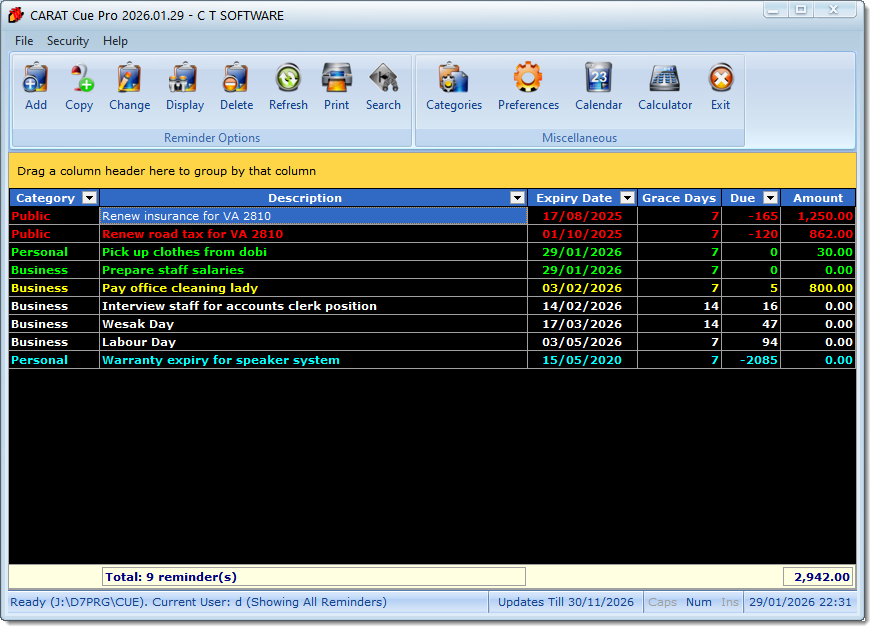Open the Description column filter dropdown
The height and width of the screenshot is (631, 875).
click(x=517, y=198)
